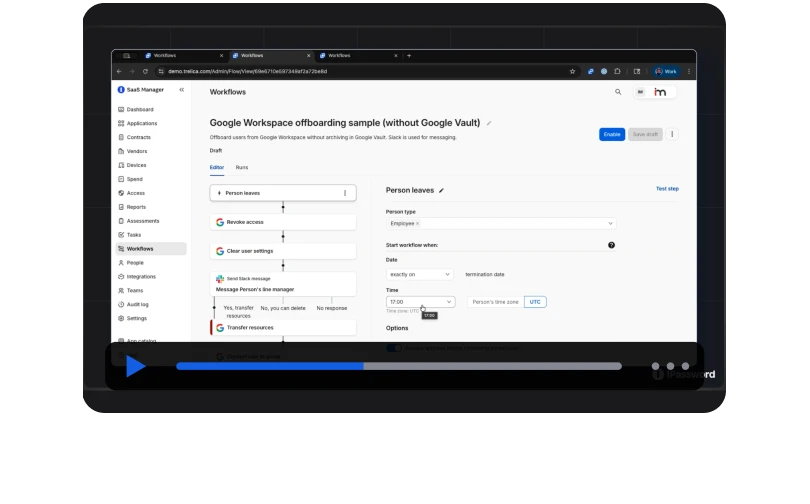Open the Work browser profile button

[666, 72]
